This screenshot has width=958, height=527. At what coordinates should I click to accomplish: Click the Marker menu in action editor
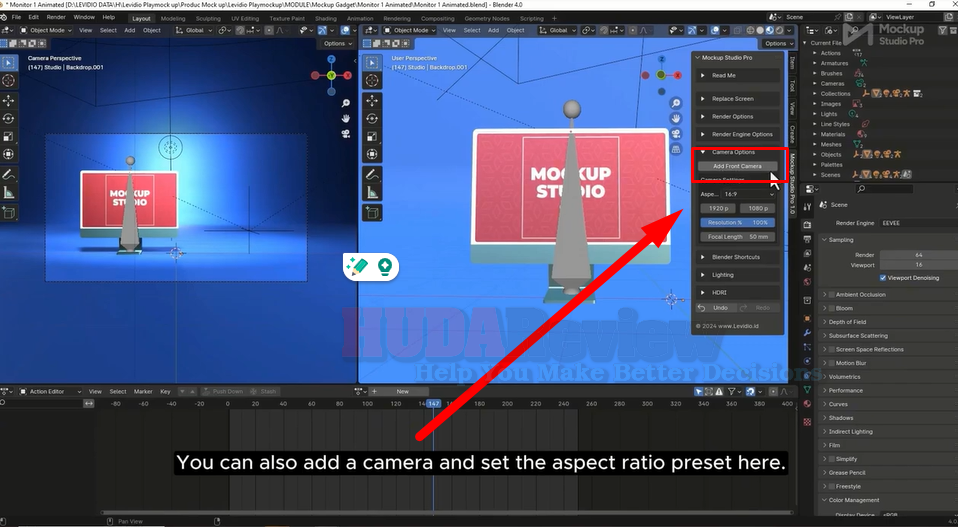point(143,391)
